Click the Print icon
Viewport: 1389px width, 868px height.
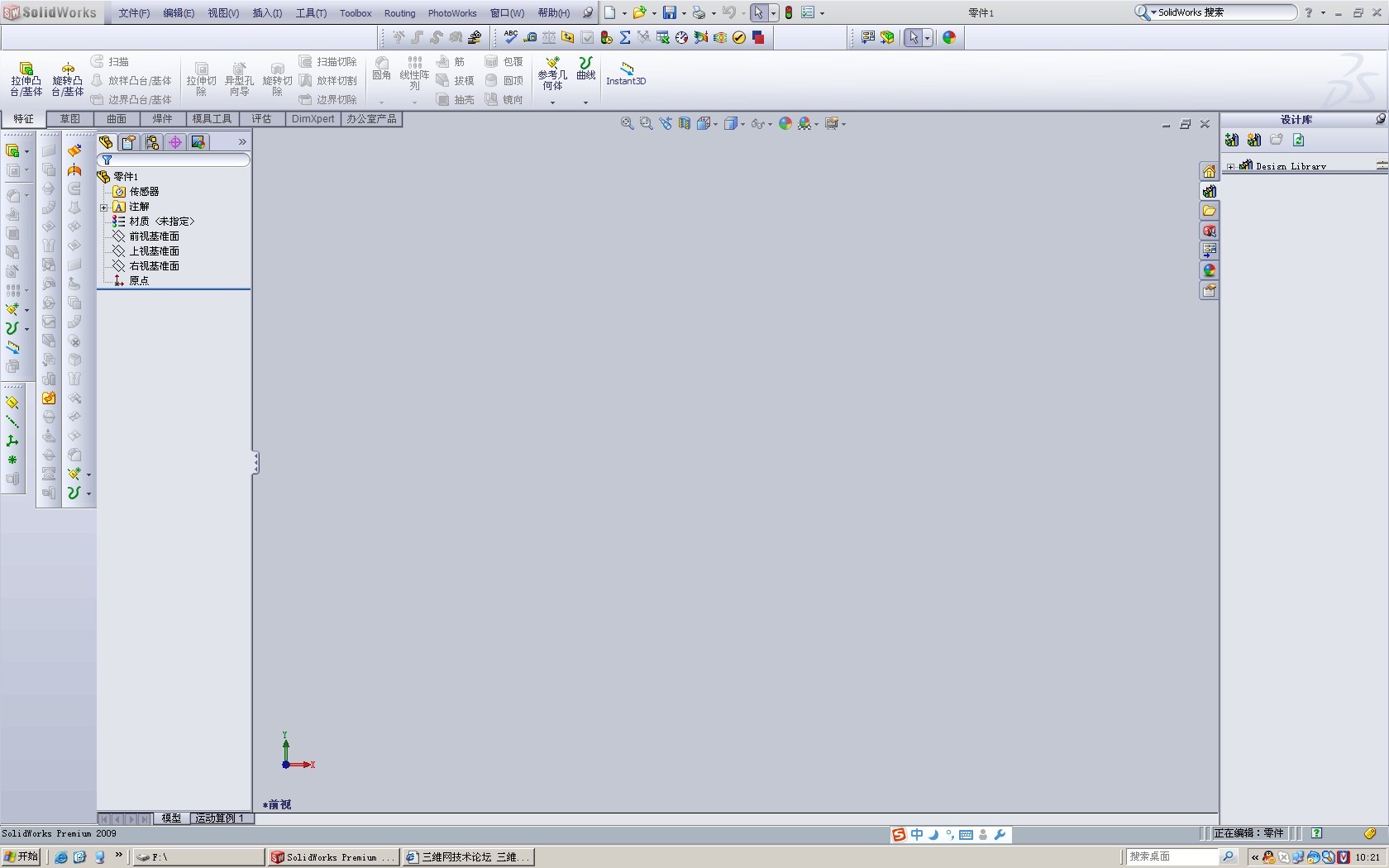click(699, 12)
